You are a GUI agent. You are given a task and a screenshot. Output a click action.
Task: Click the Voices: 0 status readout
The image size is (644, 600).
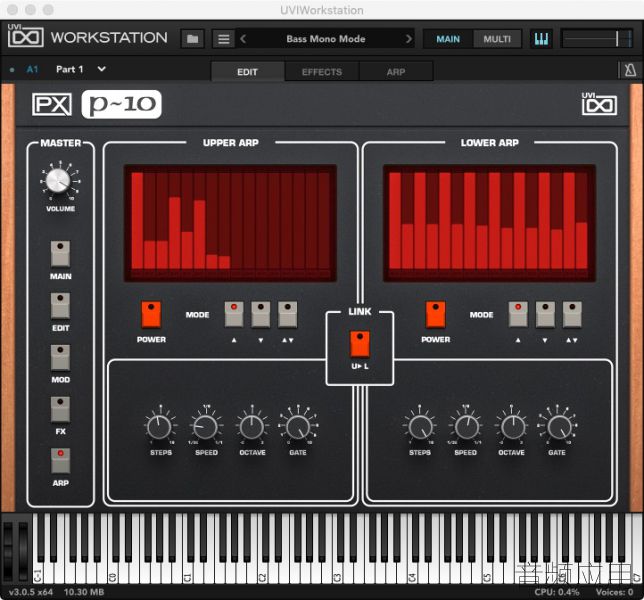click(614, 592)
